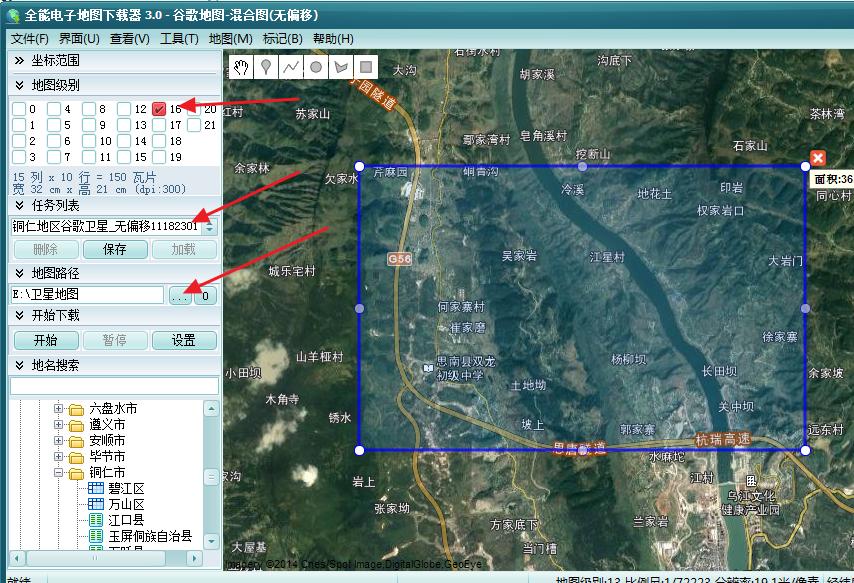This screenshot has width=854, height=583.
Task: Select the circle selection tool
Action: click(x=316, y=67)
